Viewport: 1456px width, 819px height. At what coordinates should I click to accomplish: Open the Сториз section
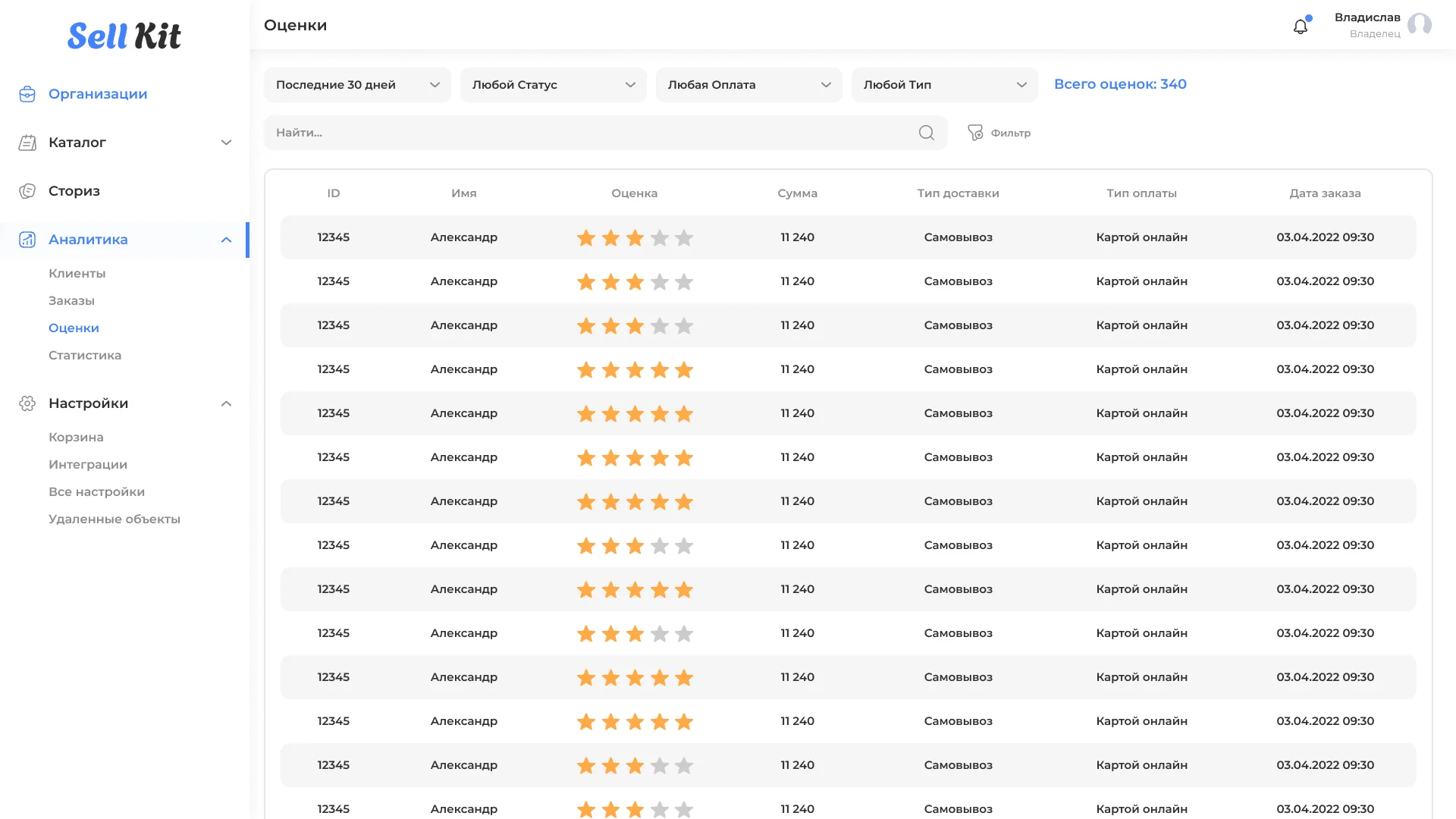coord(74,191)
